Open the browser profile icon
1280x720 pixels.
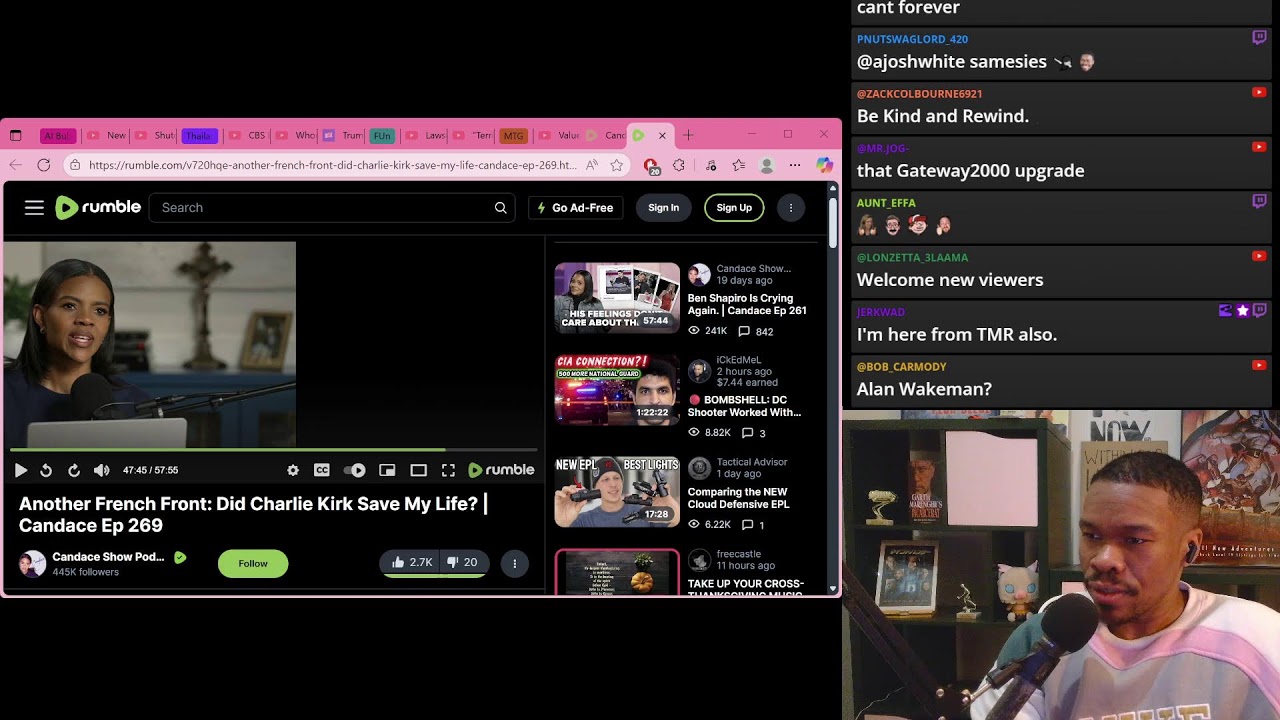coord(767,165)
